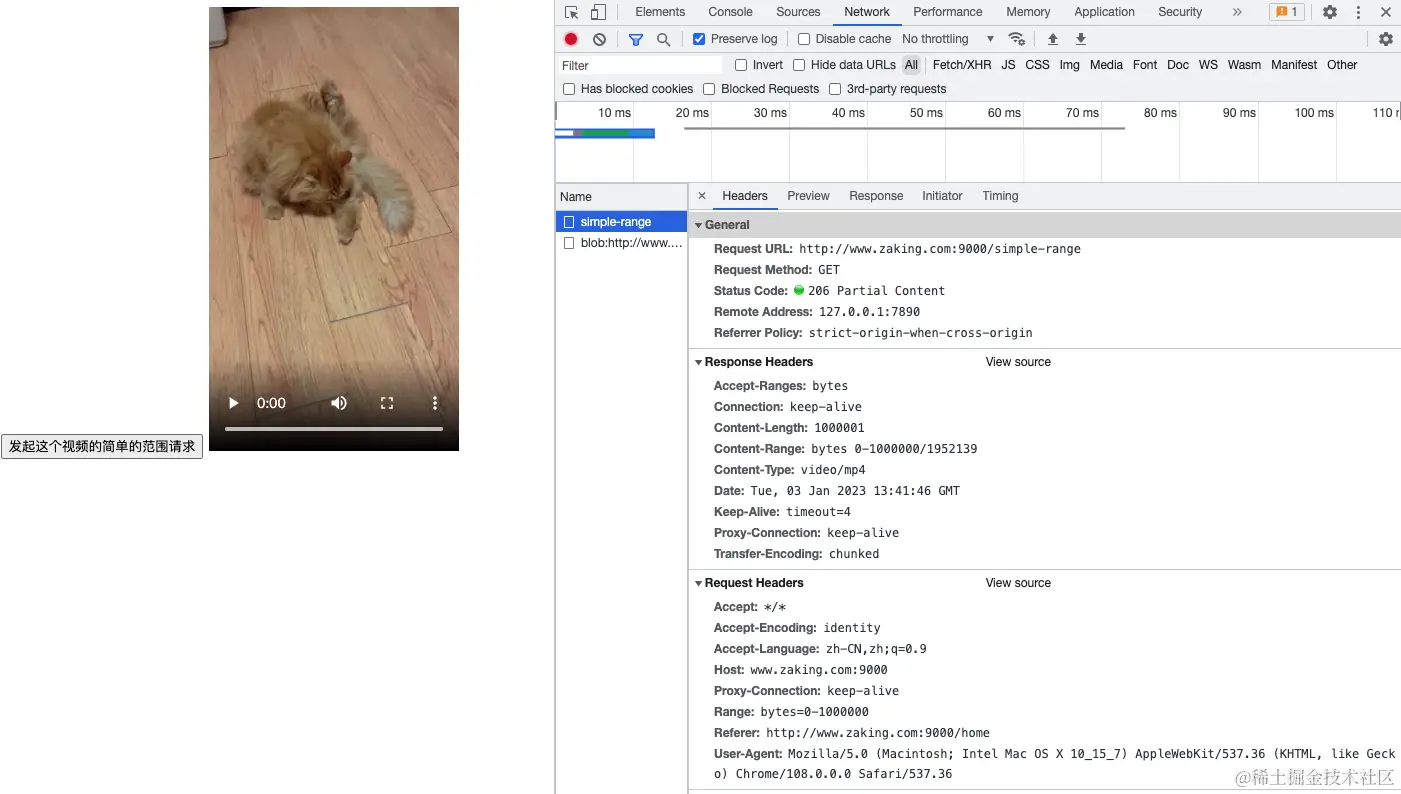Open network conditions wifi icon
This screenshot has height=794, width=1401.
tap(1017, 39)
